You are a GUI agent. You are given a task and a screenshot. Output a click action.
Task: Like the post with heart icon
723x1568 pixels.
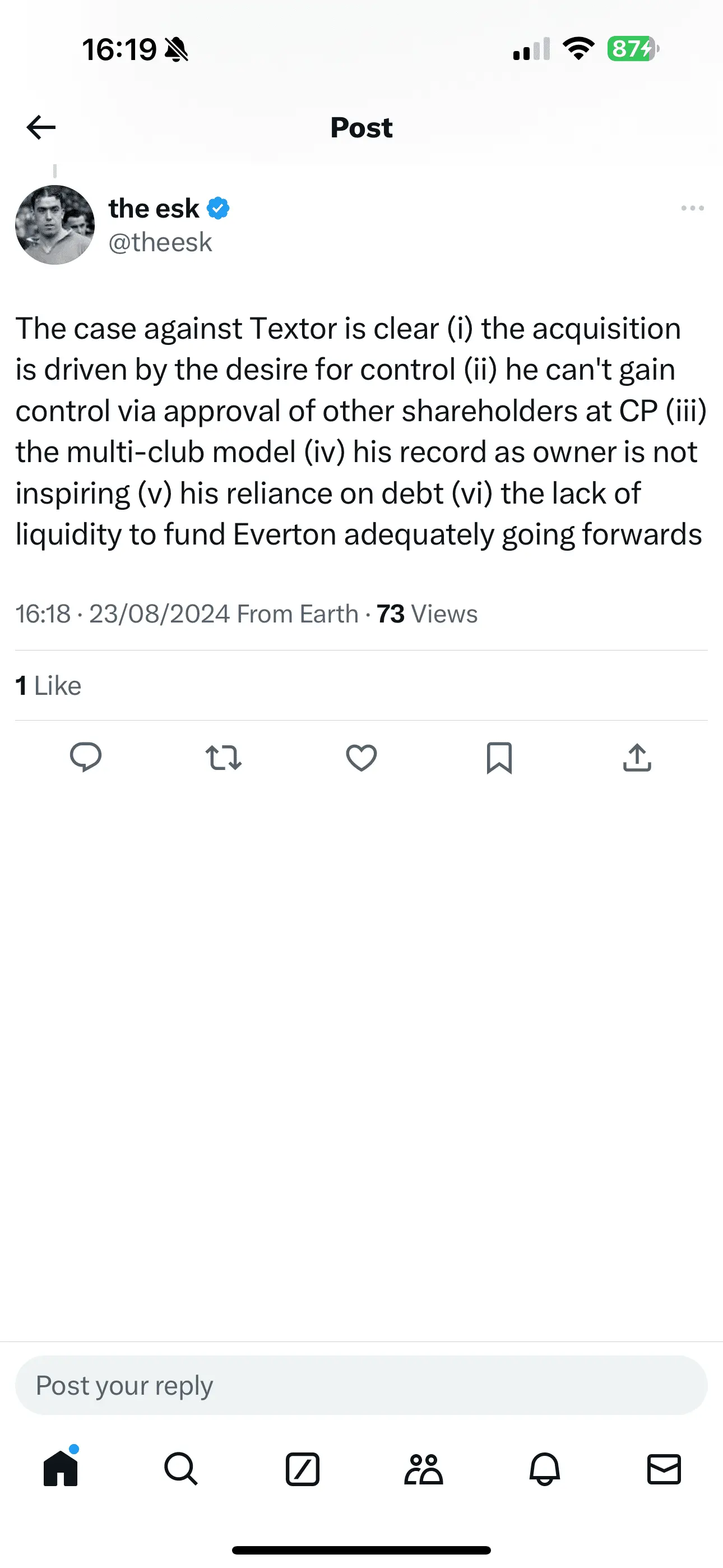361,758
